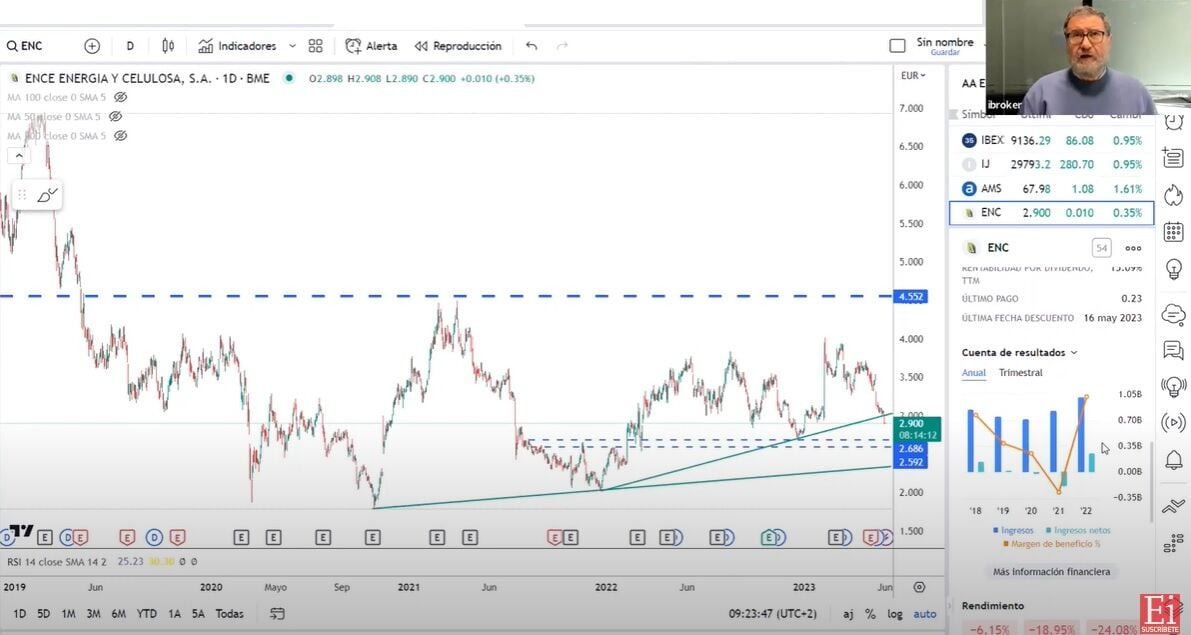Toggle the aj adjusted data option

coord(848,614)
